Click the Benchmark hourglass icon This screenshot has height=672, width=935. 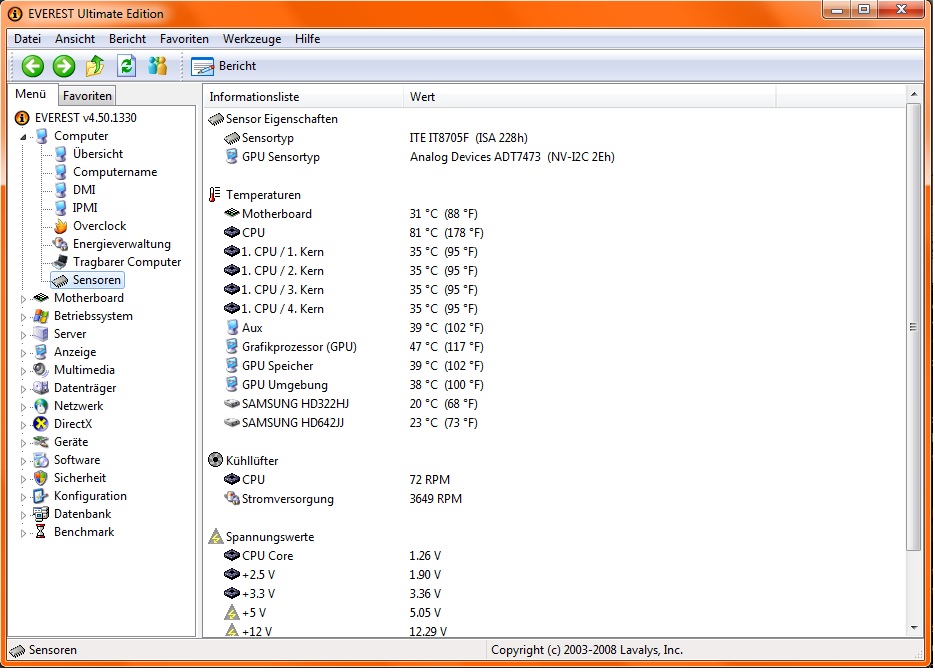pos(41,532)
